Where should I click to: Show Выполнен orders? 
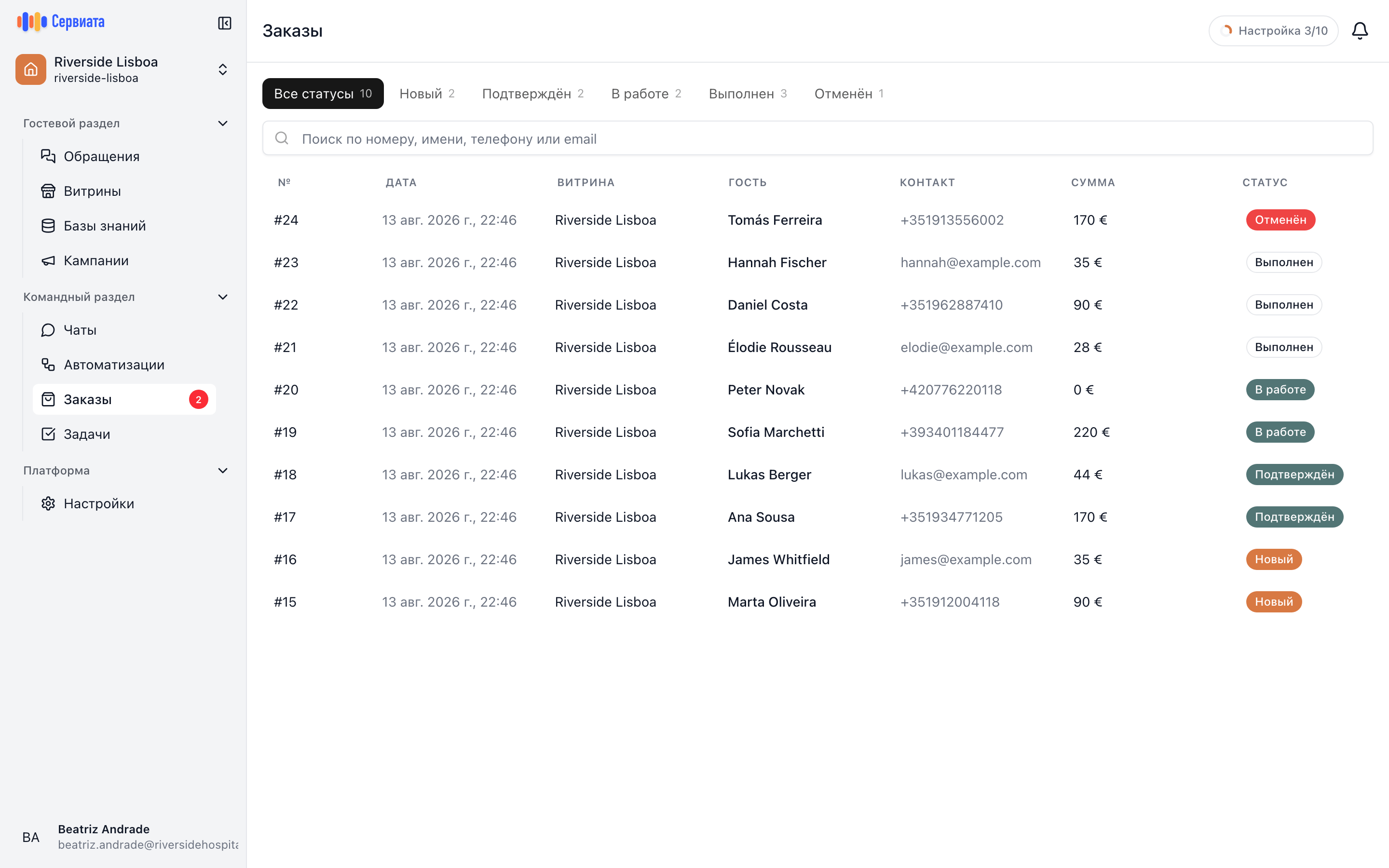tap(748, 94)
